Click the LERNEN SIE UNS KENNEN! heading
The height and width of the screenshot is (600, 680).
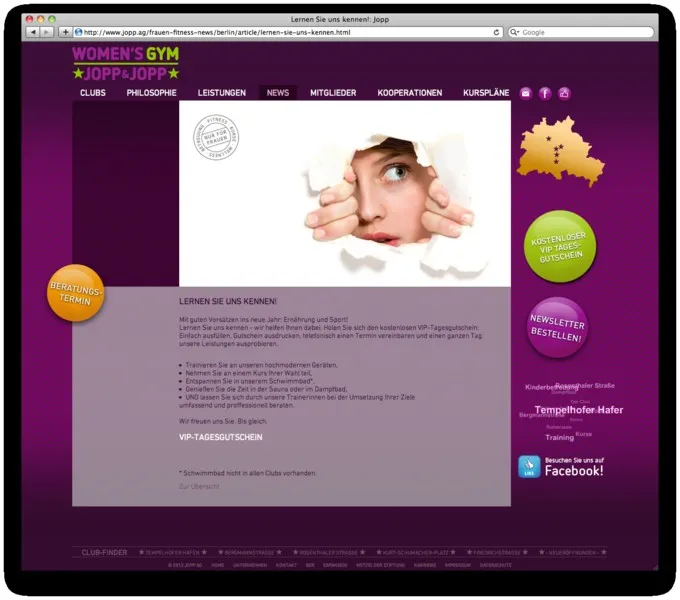point(228,301)
